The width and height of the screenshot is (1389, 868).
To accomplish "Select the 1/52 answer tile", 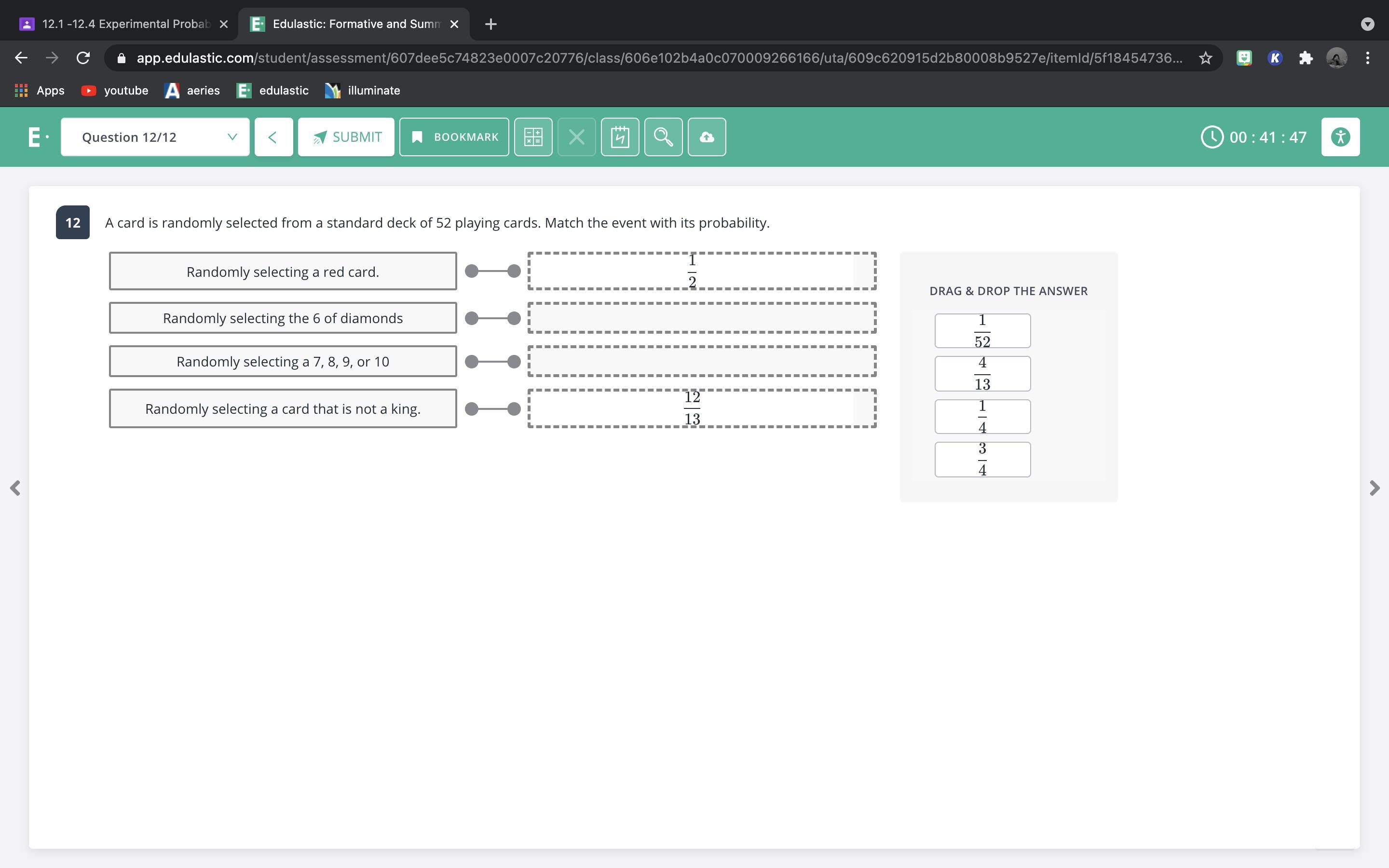I will coord(982,331).
